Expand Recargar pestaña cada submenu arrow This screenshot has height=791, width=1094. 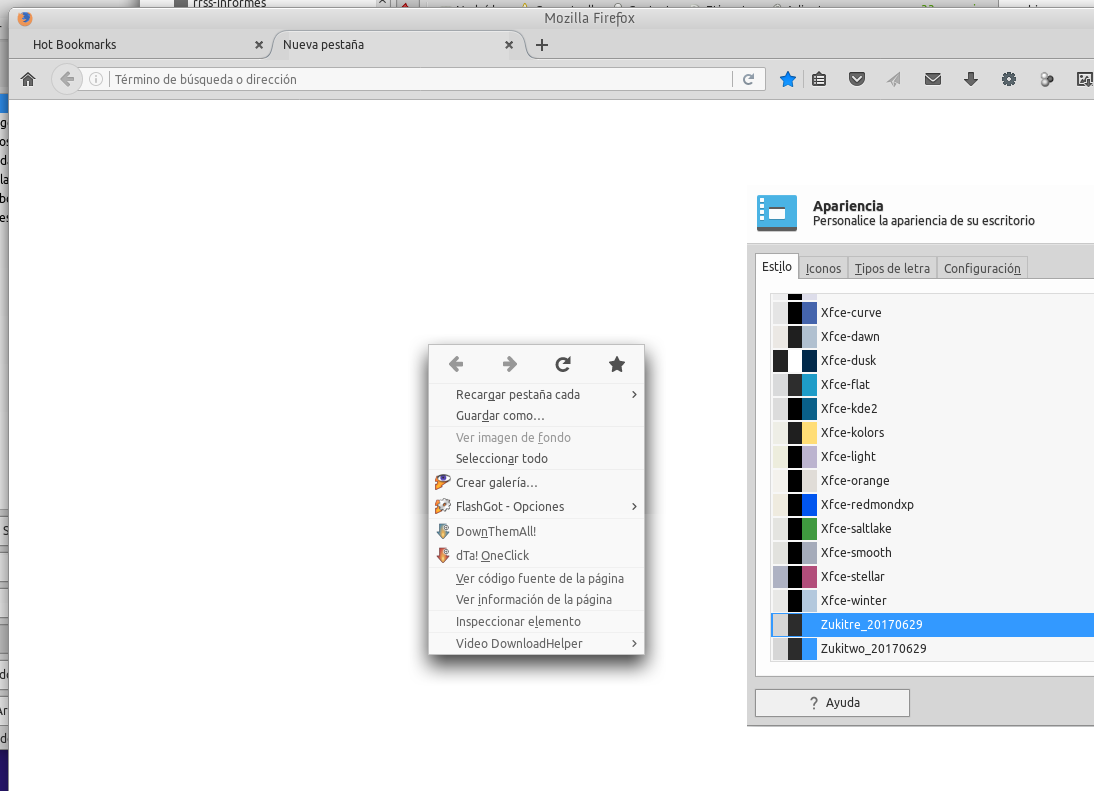tap(634, 394)
